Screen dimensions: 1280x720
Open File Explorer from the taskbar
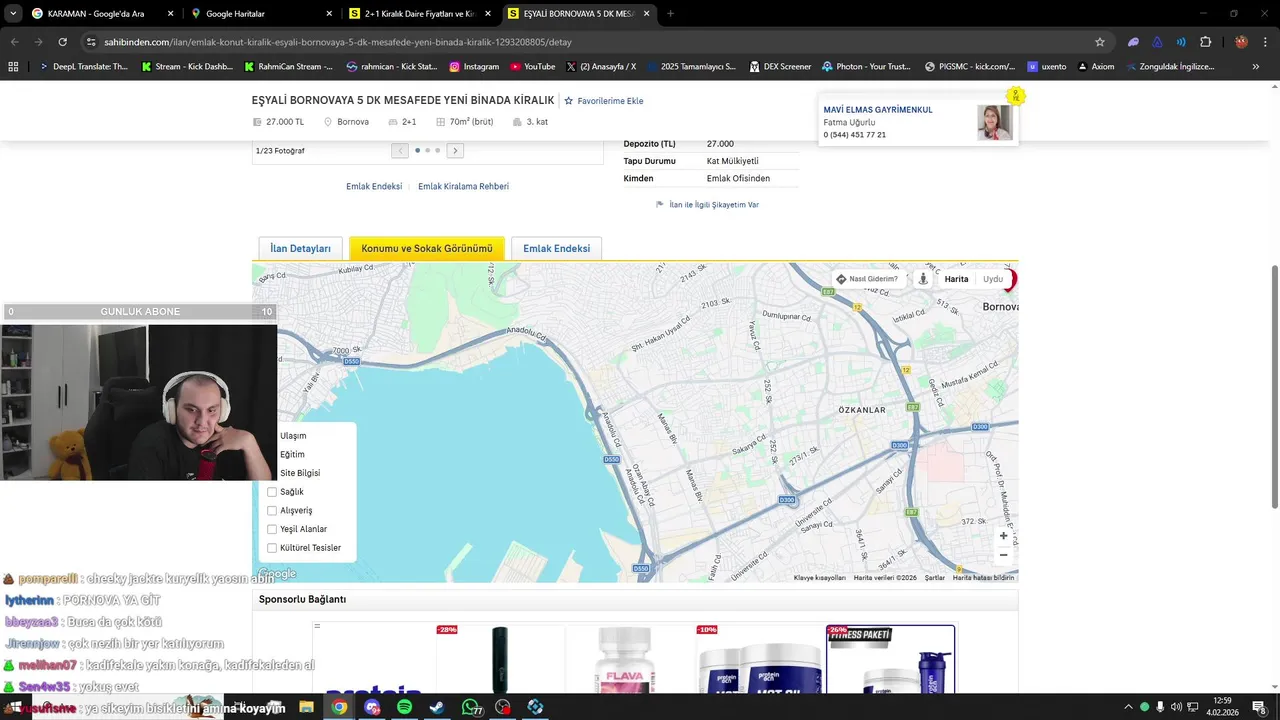(x=306, y=707)
